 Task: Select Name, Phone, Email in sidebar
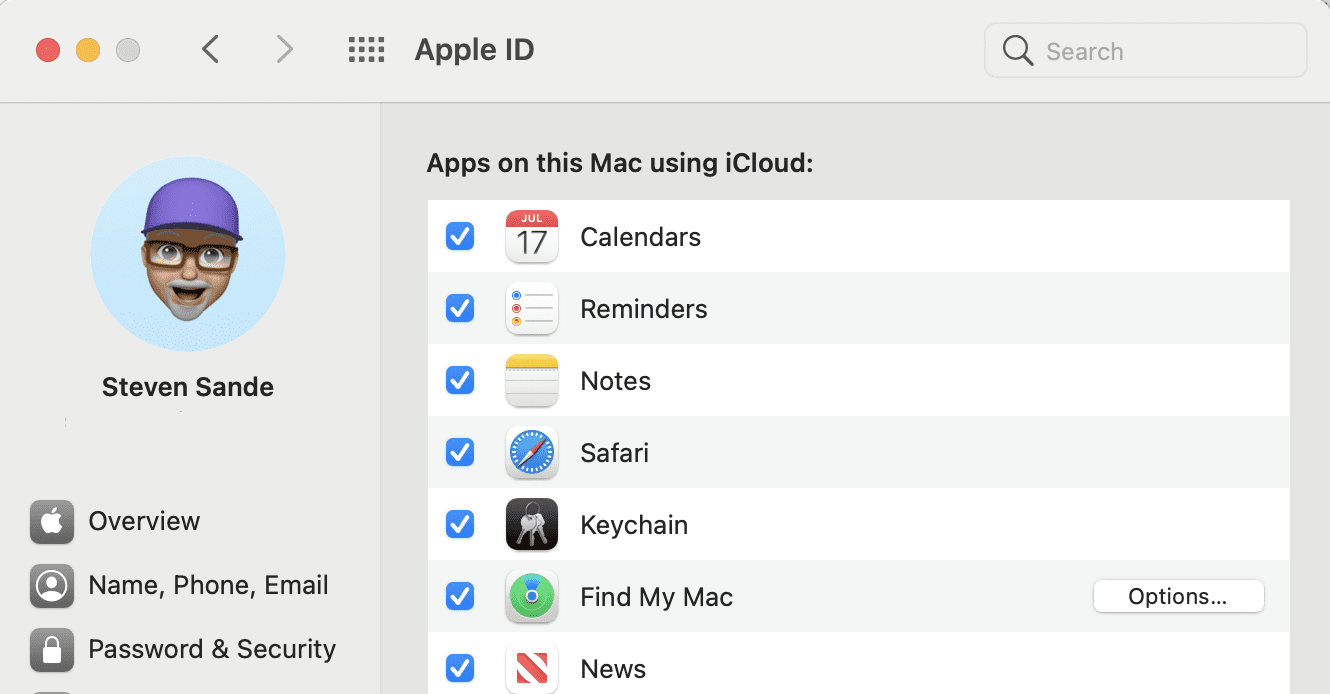click(207, 585)
